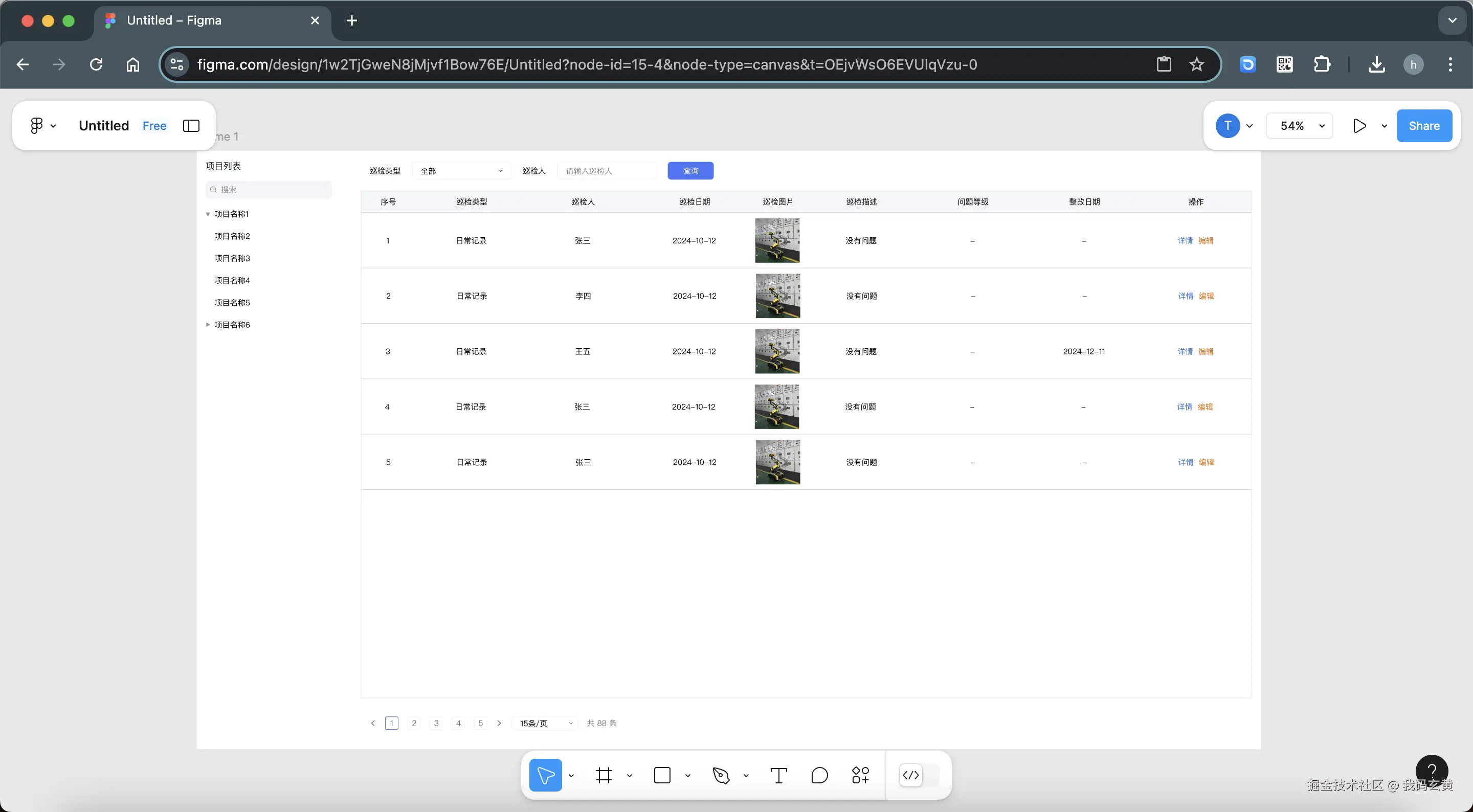This screenshot has height=812, width=1473.
Task: Open the Actions resources tool
Action: click(860, 775)
